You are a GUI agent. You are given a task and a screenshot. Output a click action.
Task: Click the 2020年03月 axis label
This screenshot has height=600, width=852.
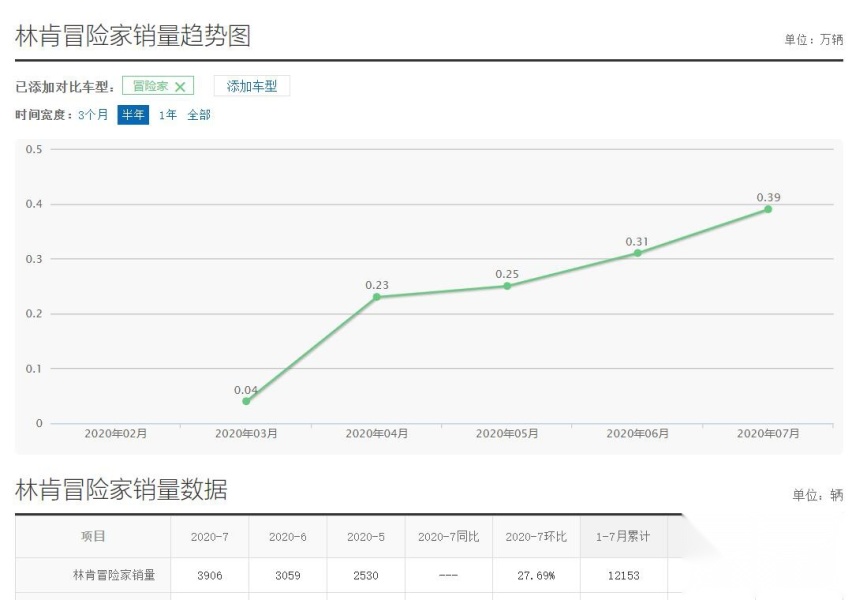[x=246, y=434]
